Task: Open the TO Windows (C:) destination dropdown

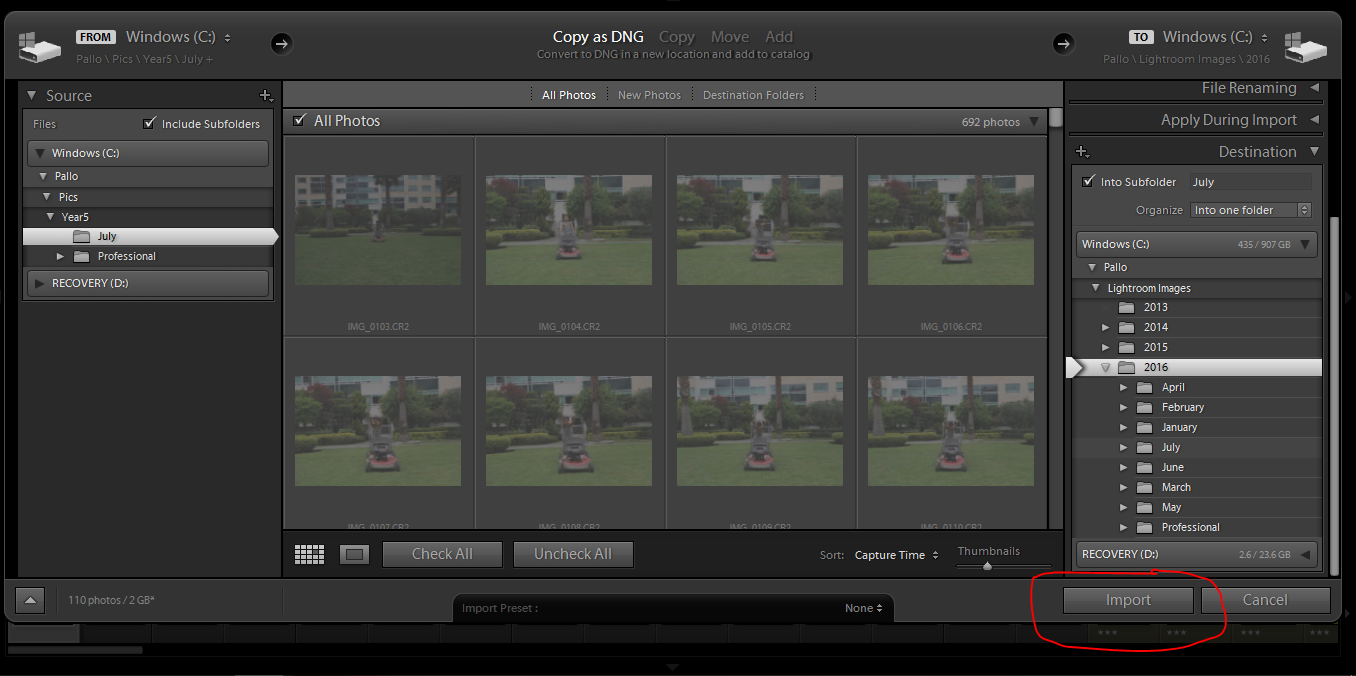Action: tap(1215, 37)
